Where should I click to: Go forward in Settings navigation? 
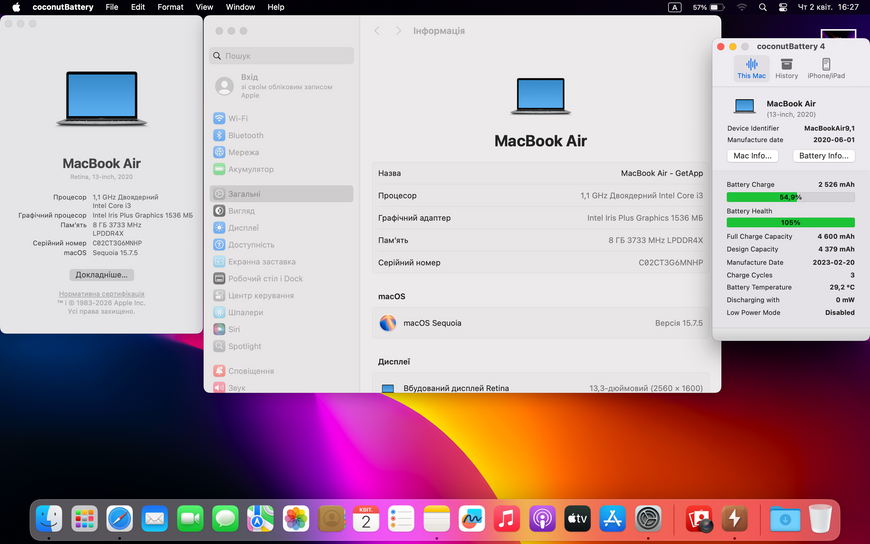(x=398, y=31)
